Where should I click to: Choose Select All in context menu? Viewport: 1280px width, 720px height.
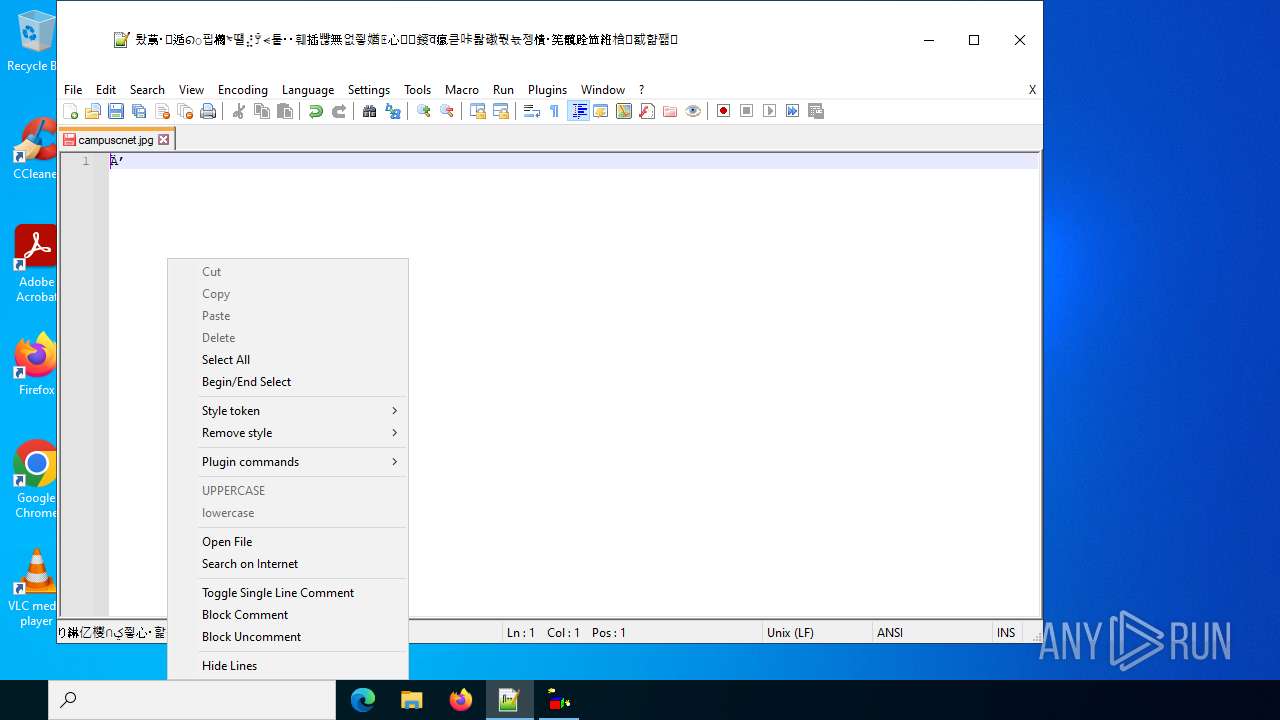(288, 360)
